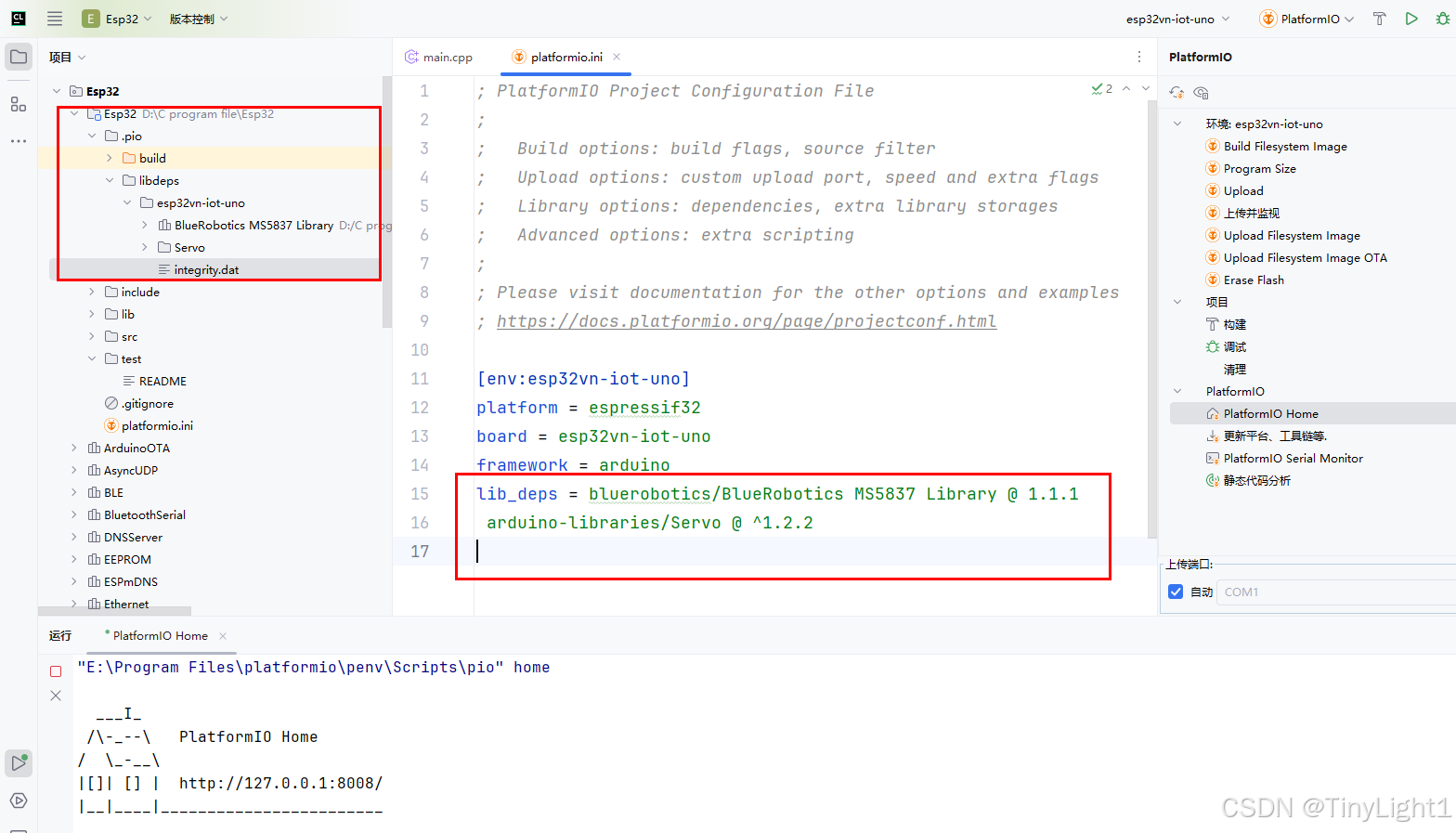Click the COM1 upload port field

pos(1335,592)
